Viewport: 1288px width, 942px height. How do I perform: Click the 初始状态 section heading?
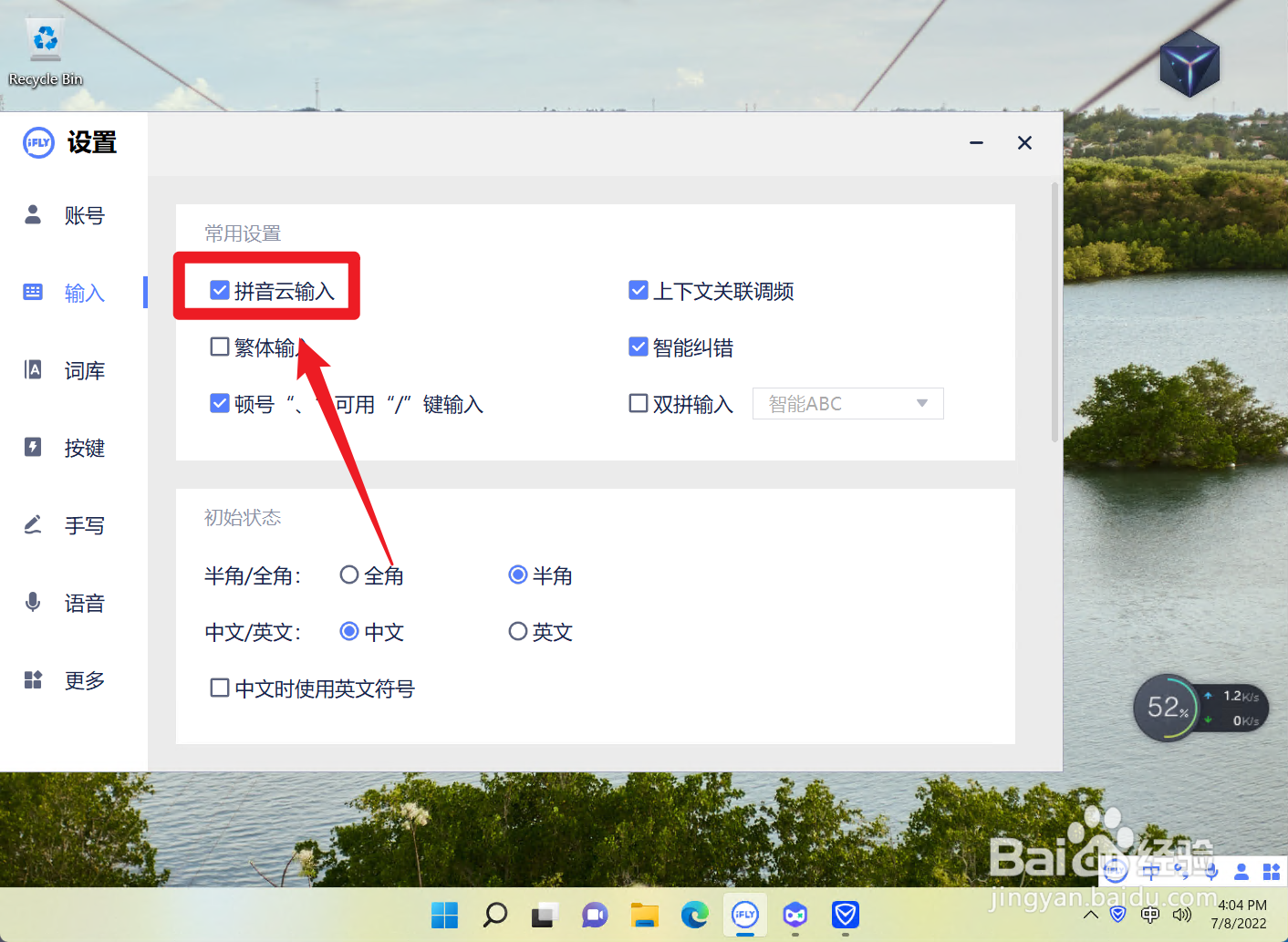tap(243, 517)
